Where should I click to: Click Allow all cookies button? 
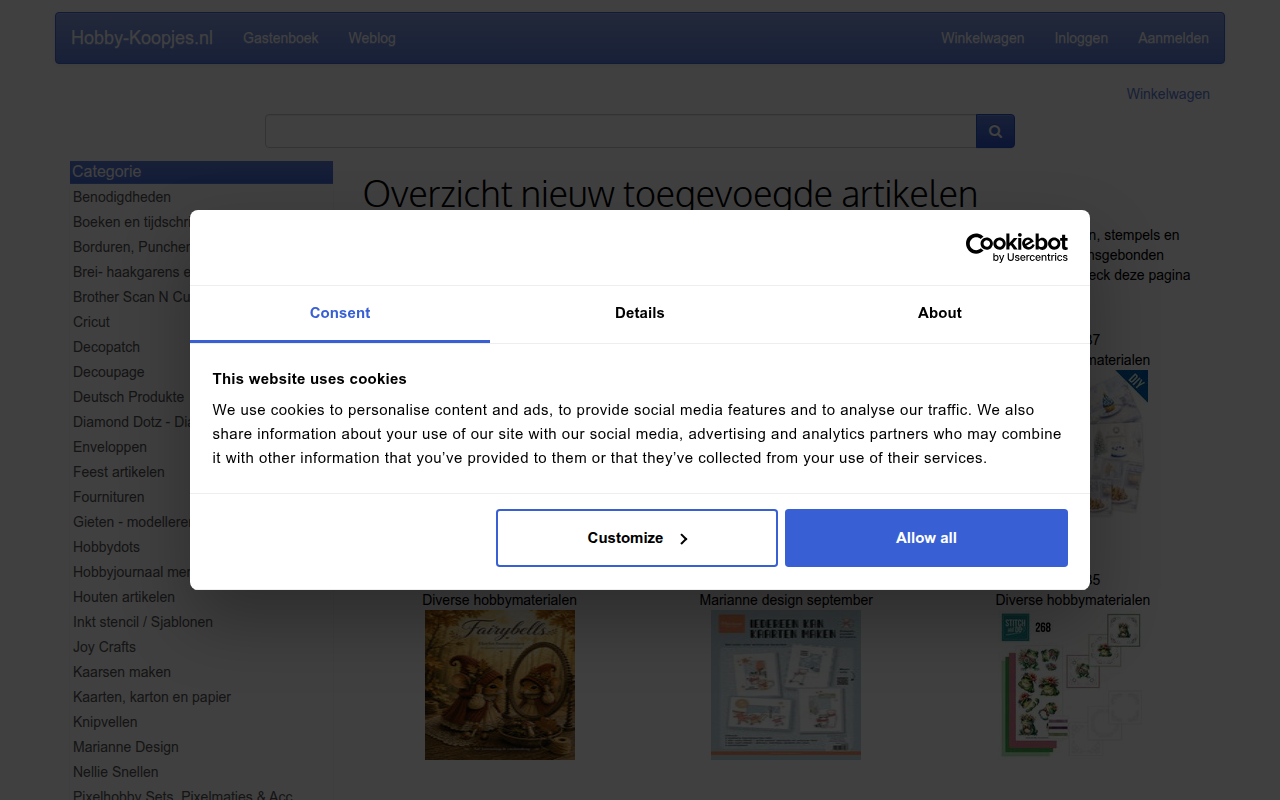(926, 538)
